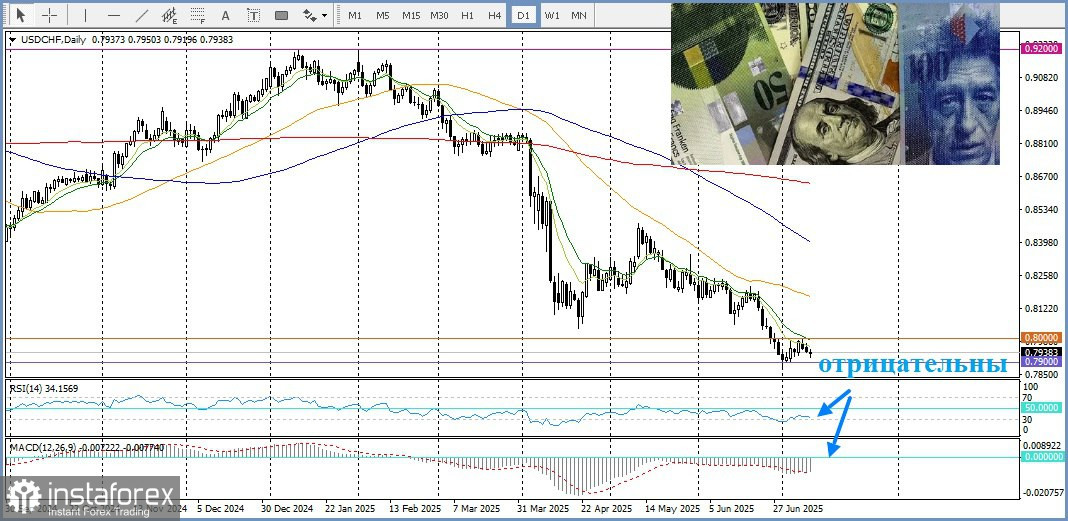Click the 22 Jan 2025 date label
Viewport: 1068px width, 521px height.
click(x=351, y=509)
